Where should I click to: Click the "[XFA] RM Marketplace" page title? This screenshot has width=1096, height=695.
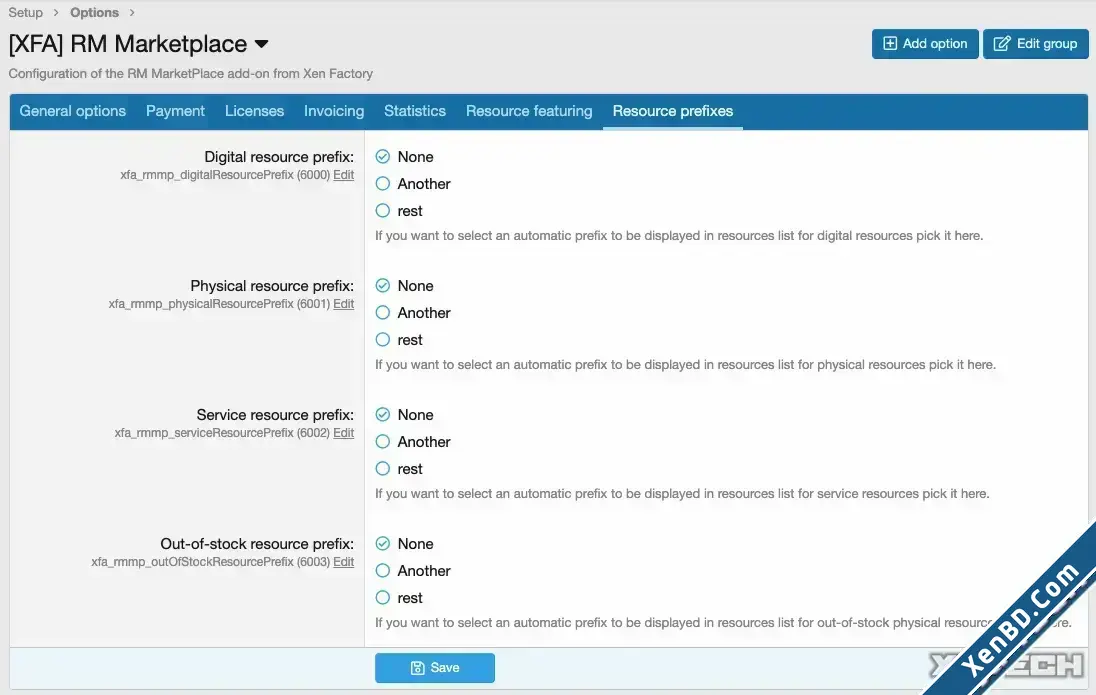coord(128,44)
